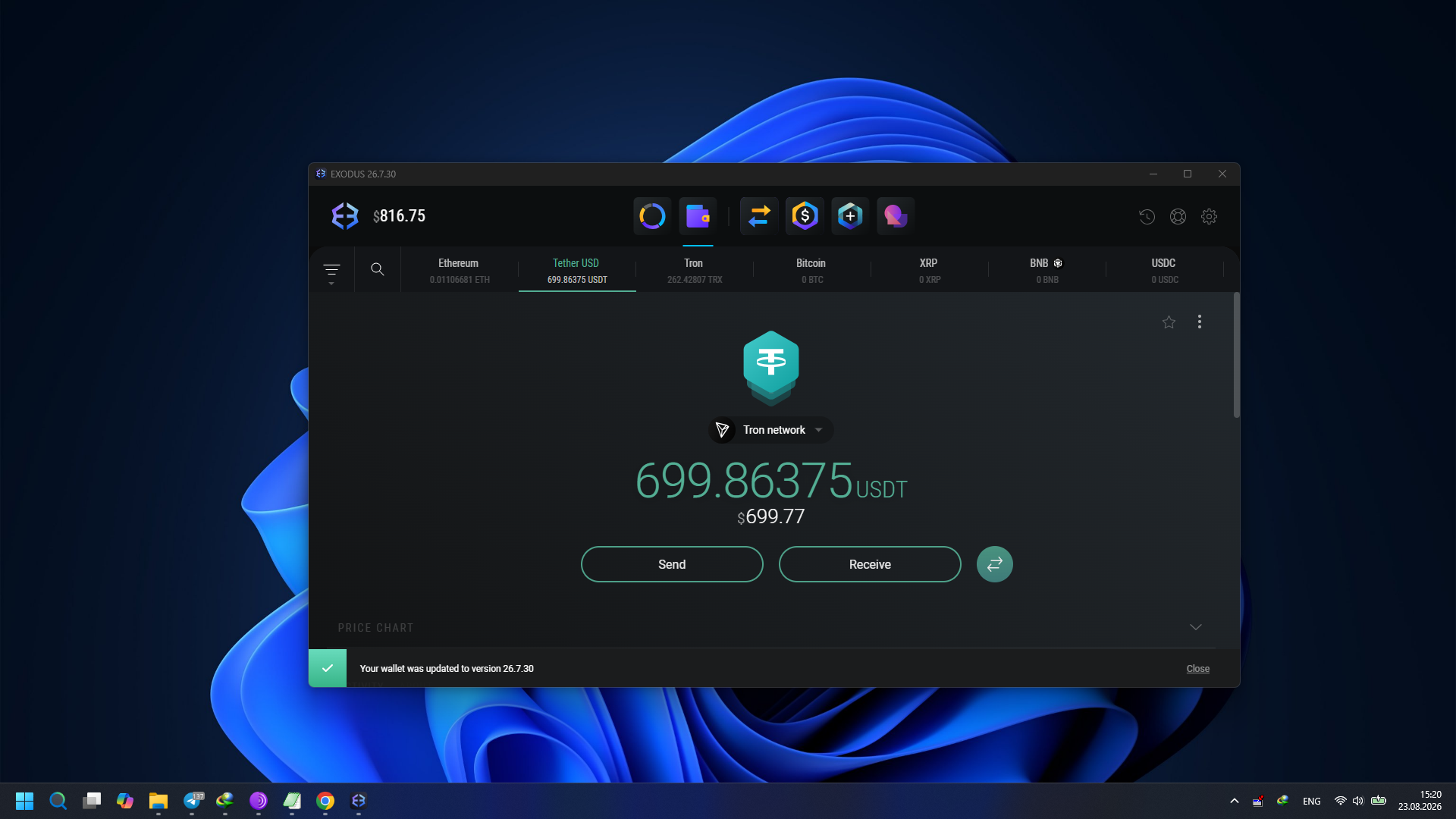Select the Tether USD asset tab
1456x819 pixels.
pos(577,270)
